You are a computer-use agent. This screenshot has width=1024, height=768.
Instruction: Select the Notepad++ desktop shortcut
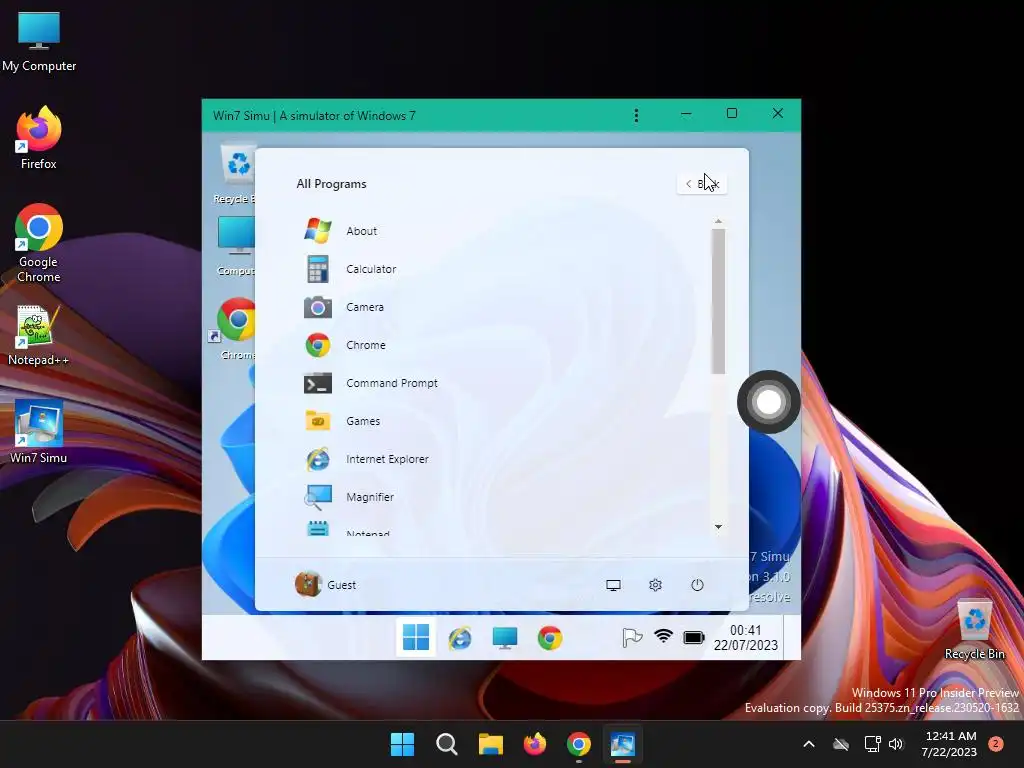click(x=39, y=336)
